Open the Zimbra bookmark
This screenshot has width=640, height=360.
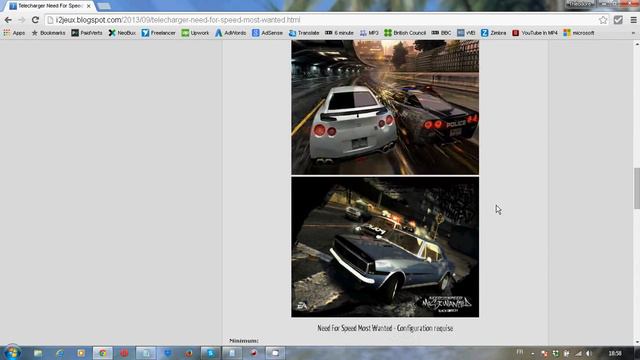(493, 33)
